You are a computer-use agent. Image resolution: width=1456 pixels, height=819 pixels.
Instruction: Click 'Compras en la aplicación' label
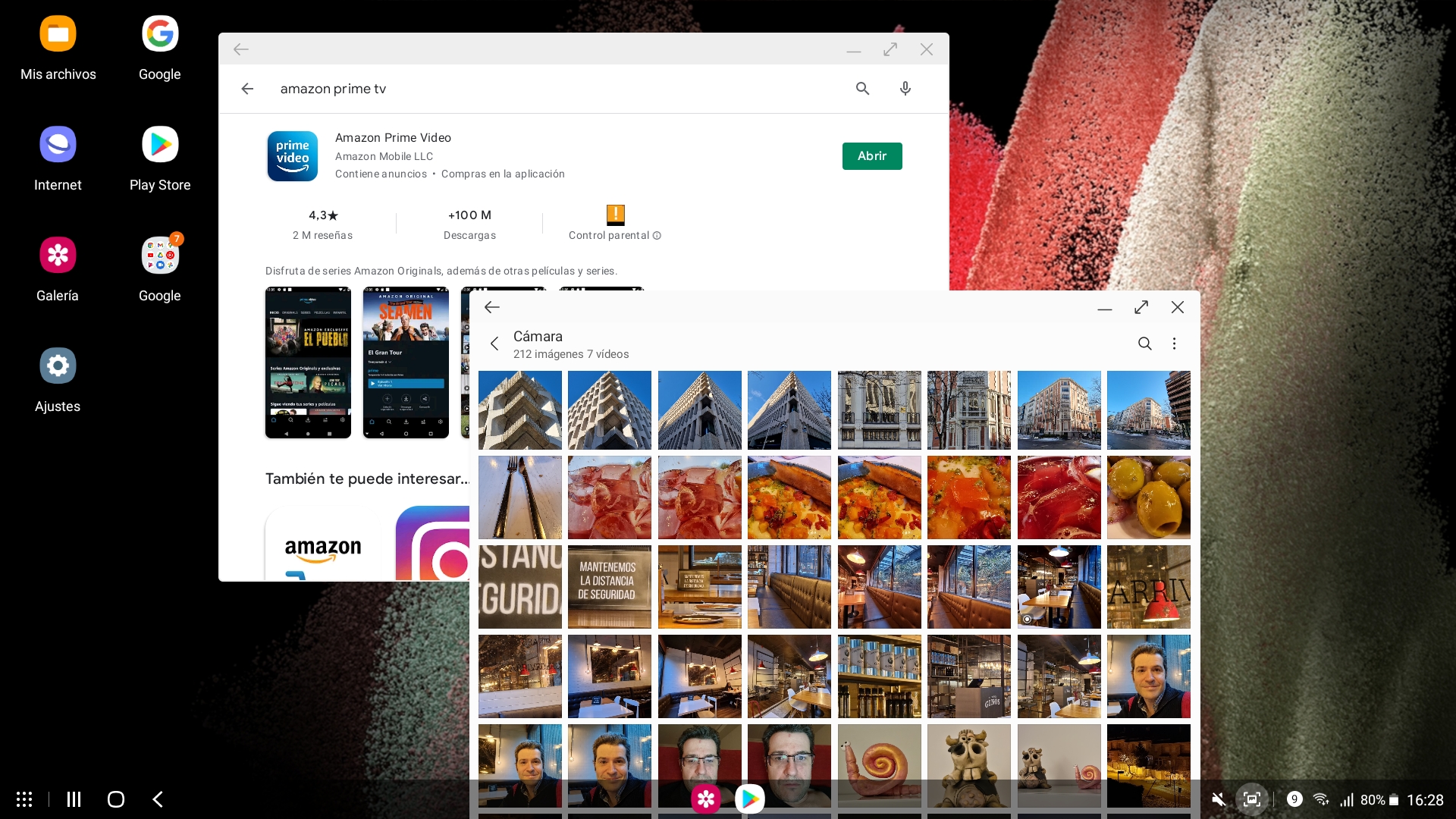[x=503, y=174]
